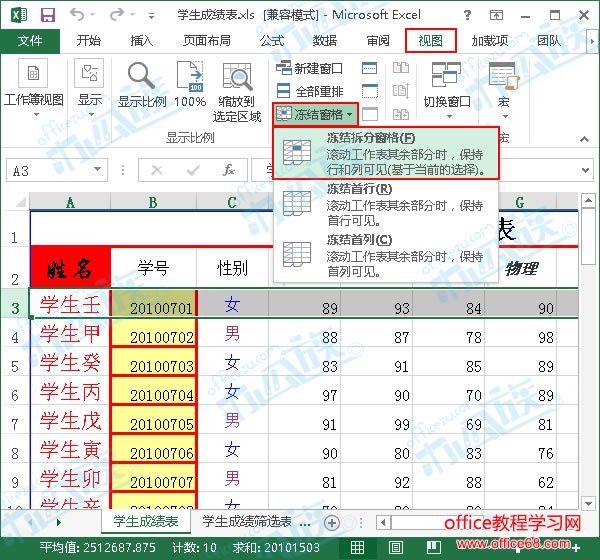Image resolution: width=600 pixels, height=560 pixels.
Task: Click horizontal scrollbar left arrow
Action: point(383,522)
